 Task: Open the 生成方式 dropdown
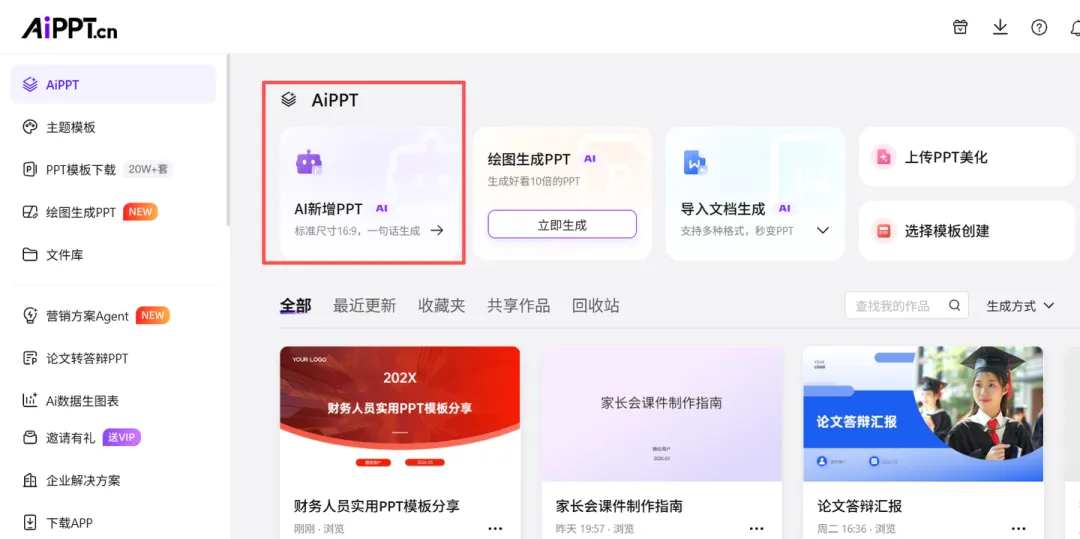click(x=1020, y=306)
